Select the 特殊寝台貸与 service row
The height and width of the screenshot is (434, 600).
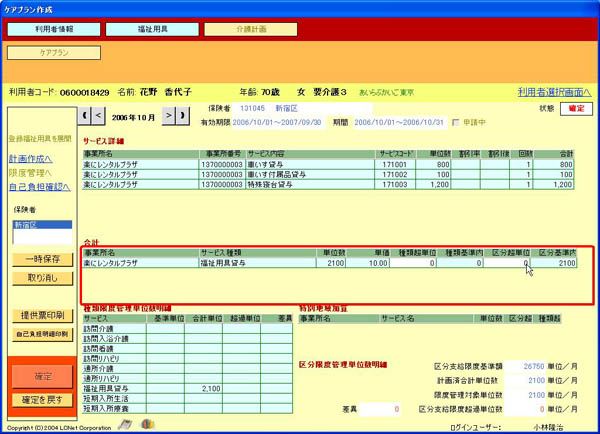tap(328, 184)
